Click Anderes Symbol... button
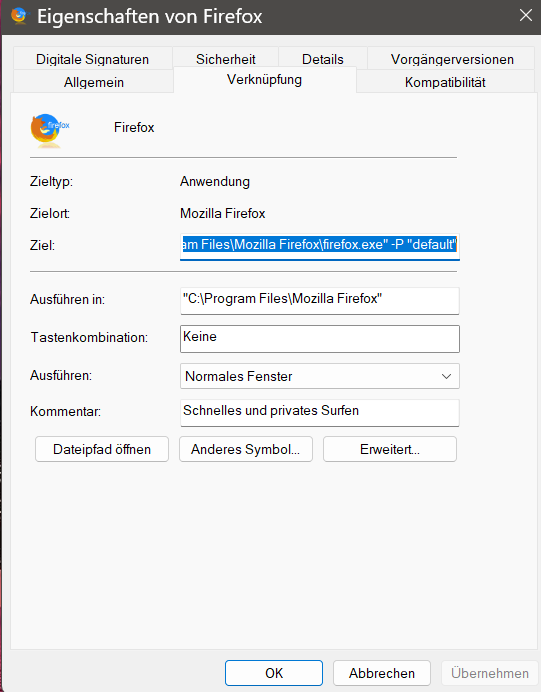The image size is (541, 692). [x=246, y=449]
